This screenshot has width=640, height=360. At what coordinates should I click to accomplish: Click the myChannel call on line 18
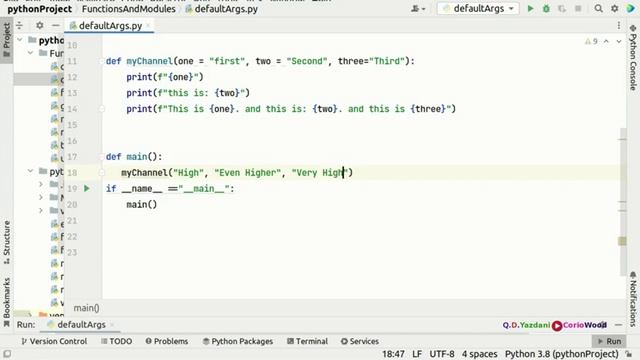(144, 173)
